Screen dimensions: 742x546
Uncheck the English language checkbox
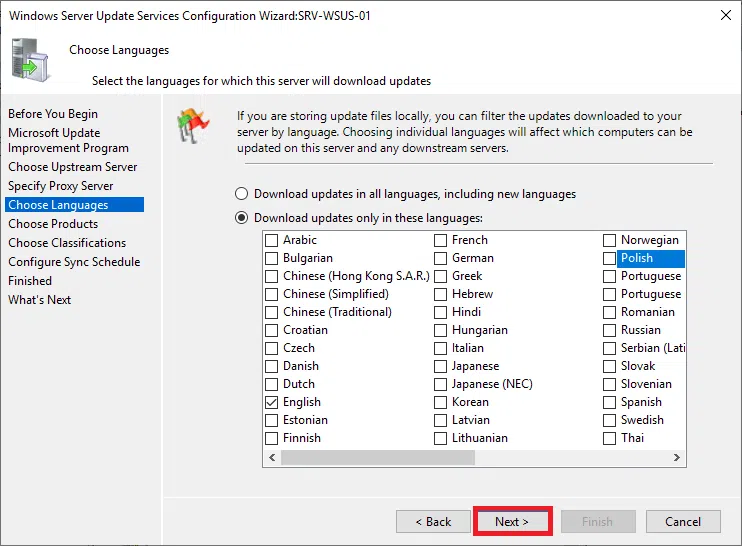[x=272, y=402]
